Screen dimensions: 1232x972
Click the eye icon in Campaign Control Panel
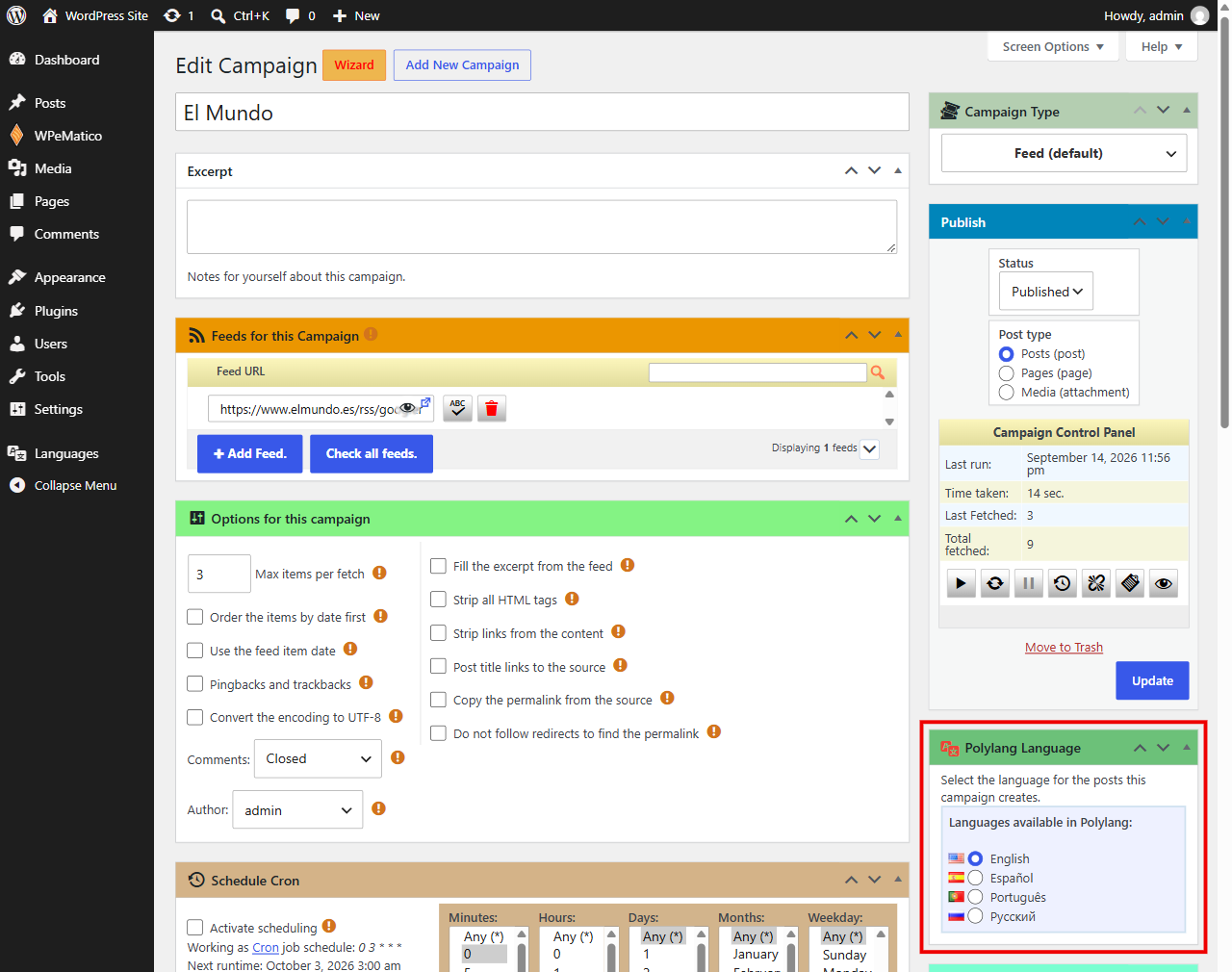pos(1164,583)
